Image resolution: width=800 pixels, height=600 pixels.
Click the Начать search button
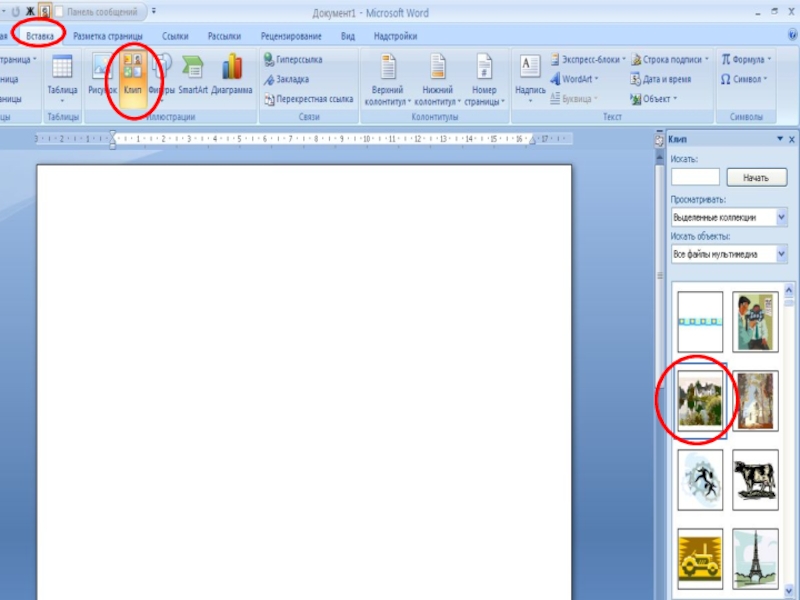point(756,178)
